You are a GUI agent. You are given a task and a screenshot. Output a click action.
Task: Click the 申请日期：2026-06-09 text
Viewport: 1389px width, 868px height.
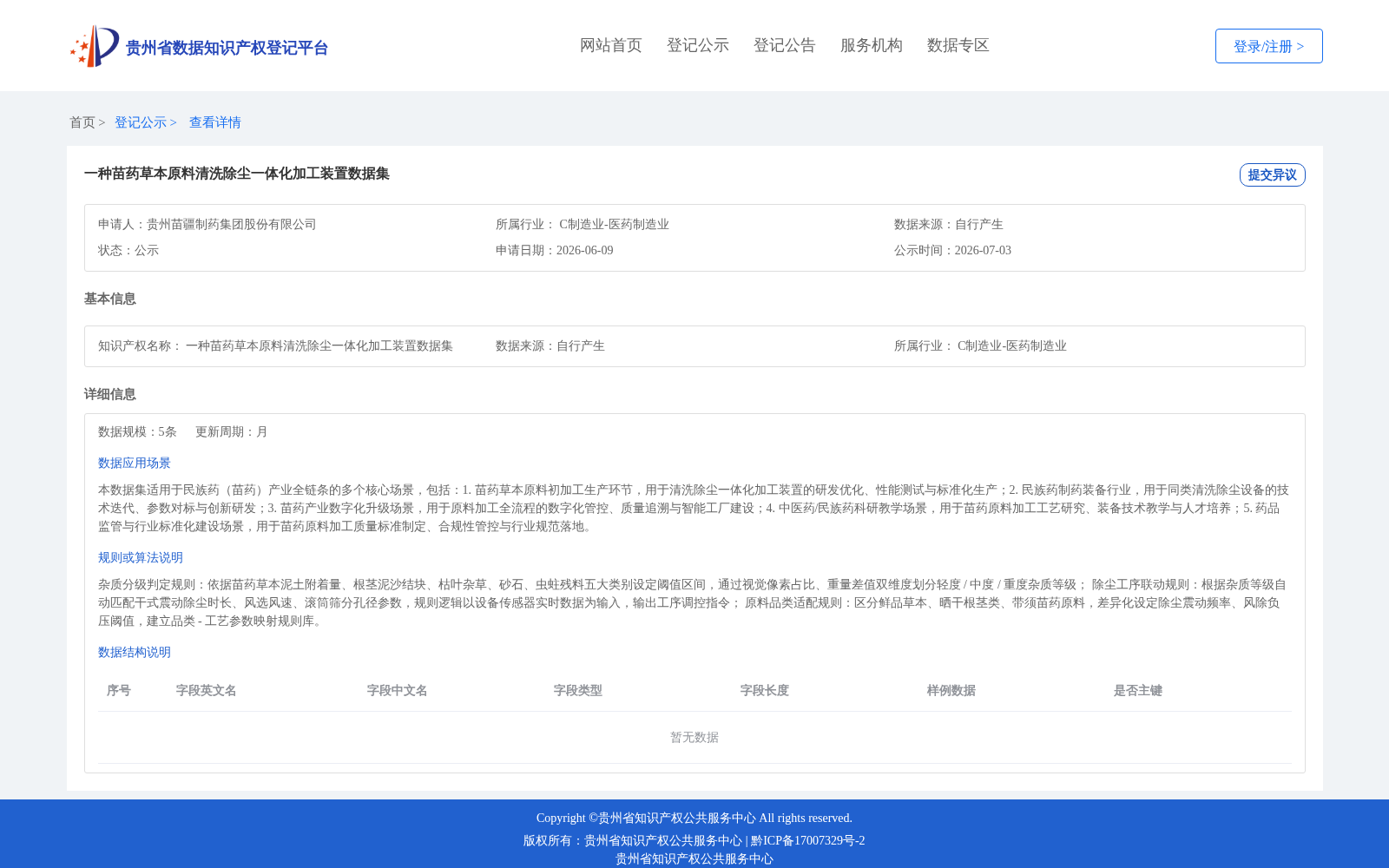(x=555, y=250)
